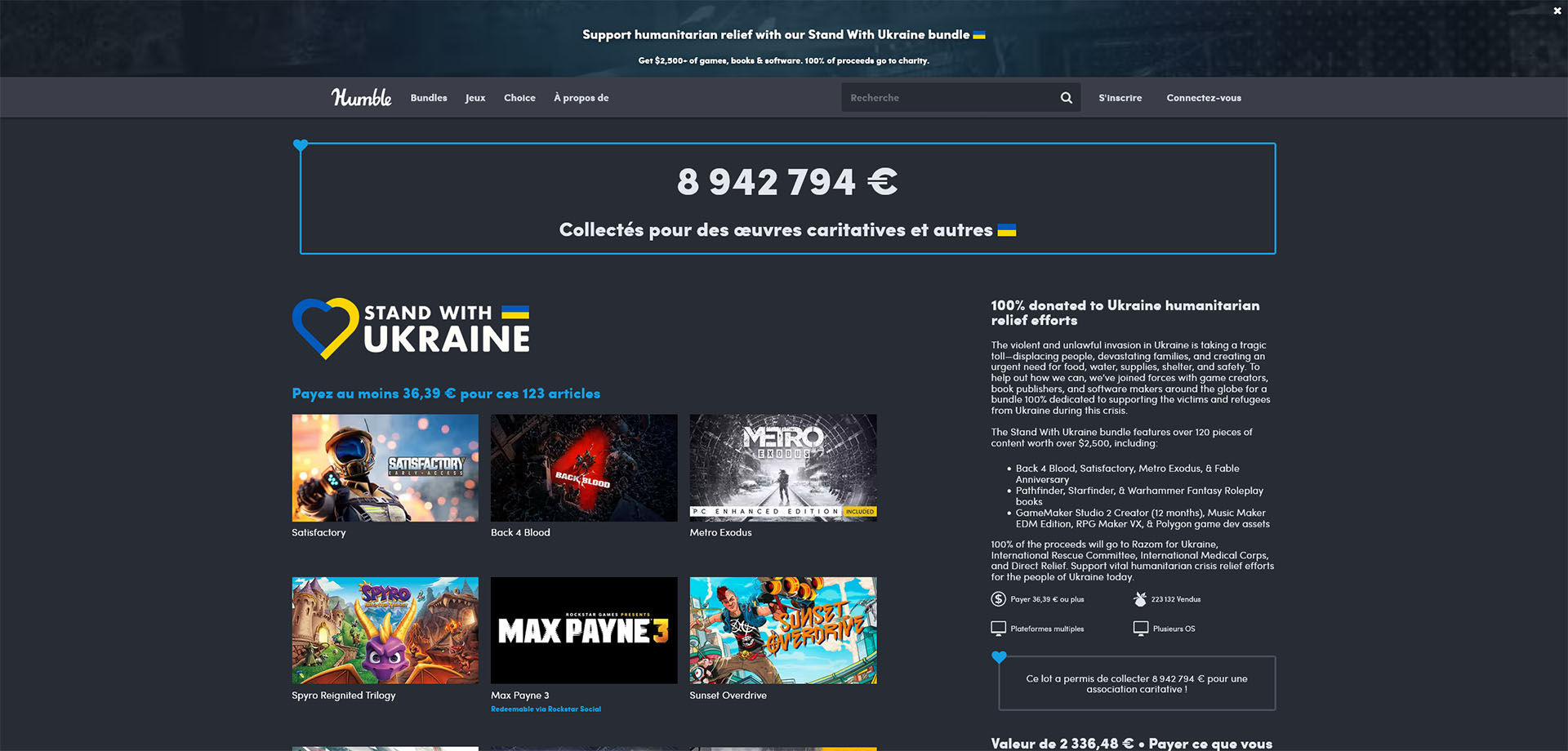1568x751 pixels.
Task: Click the Plateformes multiples label
Action: coord(1047,629)
